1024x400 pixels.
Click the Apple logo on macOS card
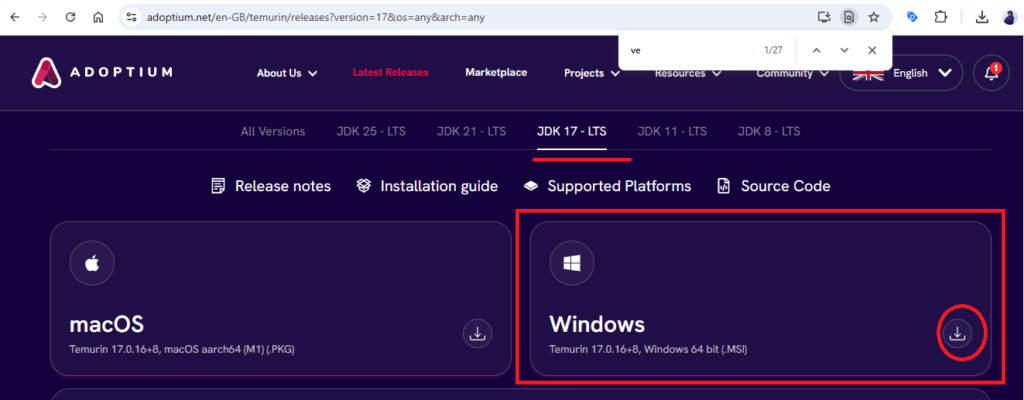click(92, 263)
